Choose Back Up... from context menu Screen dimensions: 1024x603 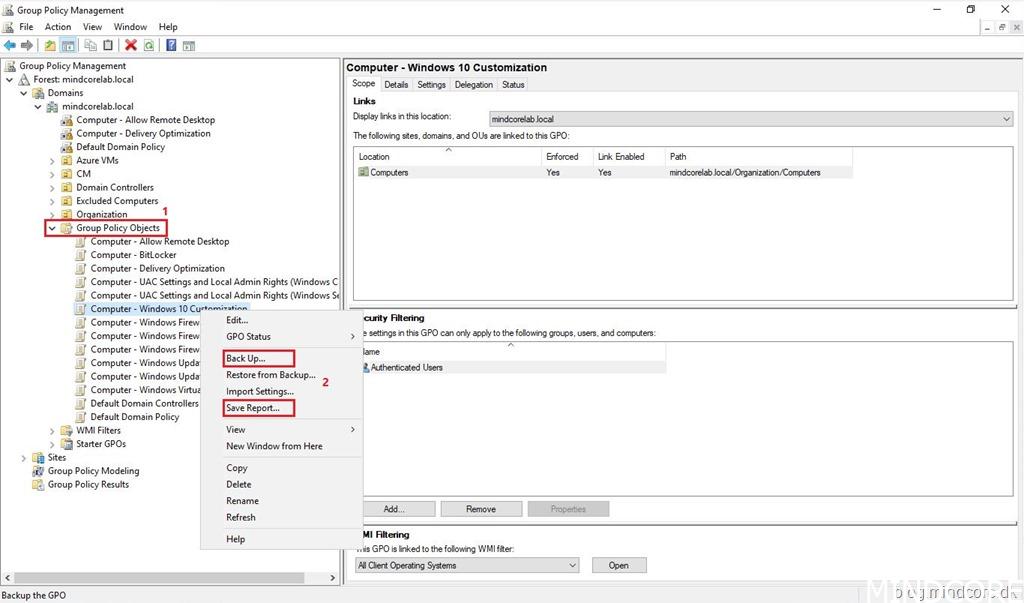[x=246, y=358]
